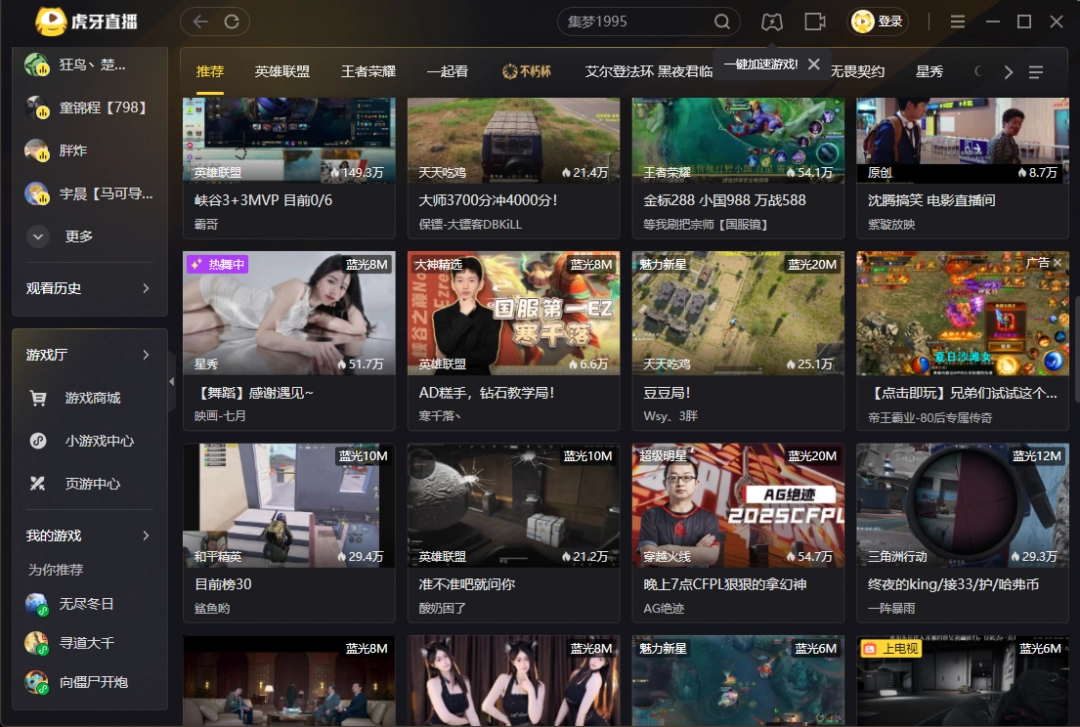Open the 准不准吧就问你 stream thumbnail
The width and height of the screenshot is (1080, 727).
tap(513, 505)
